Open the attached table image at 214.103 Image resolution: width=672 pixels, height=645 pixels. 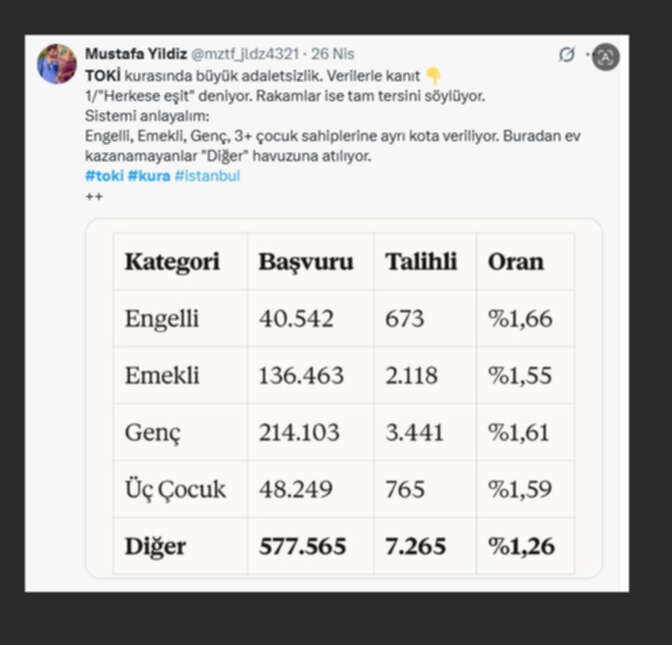pyautogui.click(x=299, y=433)
